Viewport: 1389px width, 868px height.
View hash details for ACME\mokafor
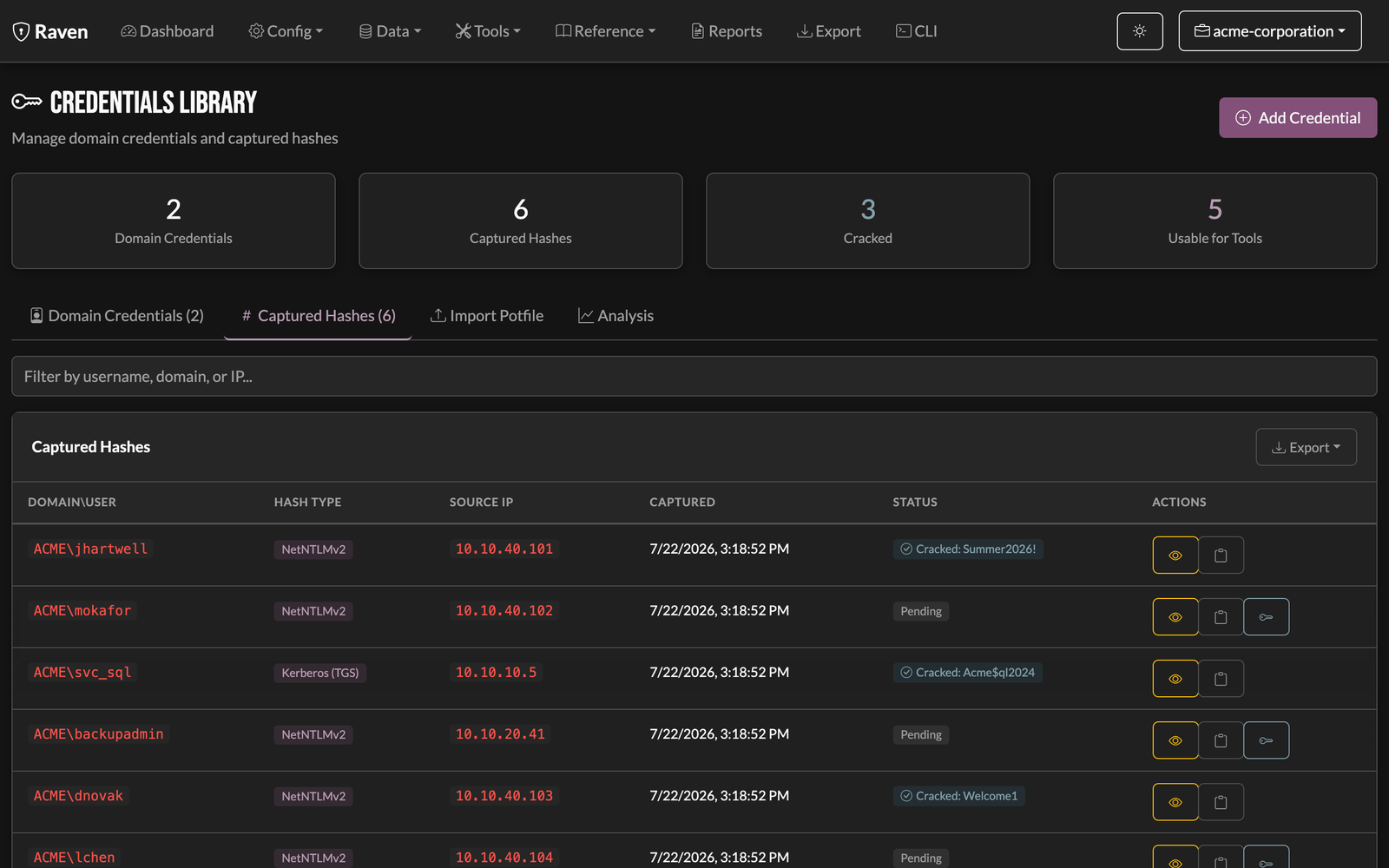point(1175,617)
